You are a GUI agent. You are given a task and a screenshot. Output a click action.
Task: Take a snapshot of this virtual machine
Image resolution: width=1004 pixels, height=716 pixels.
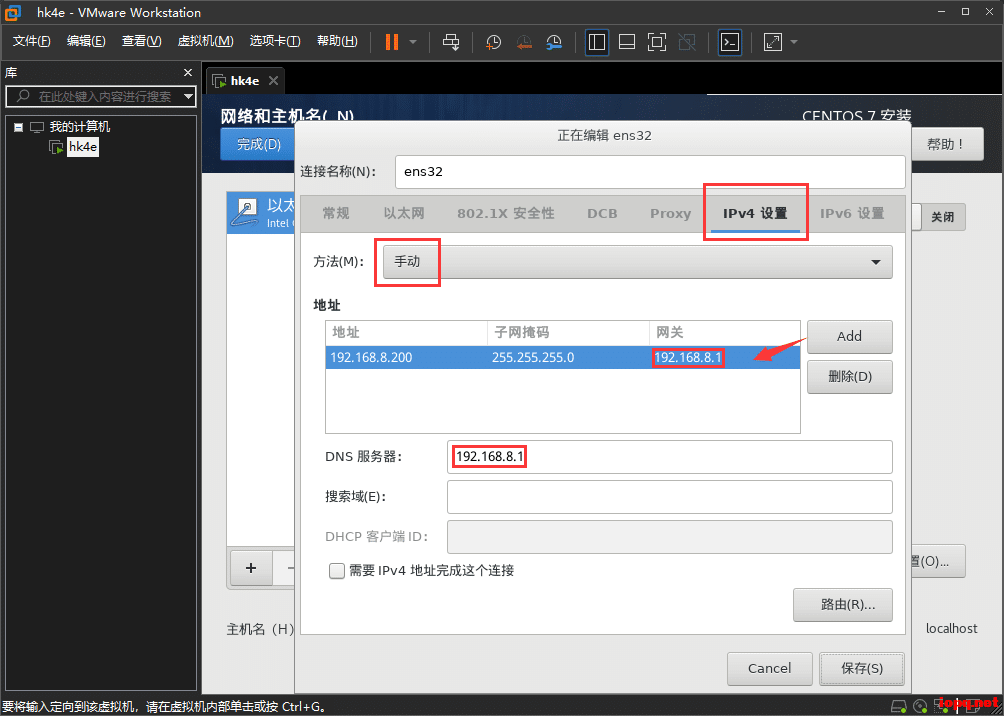(x=492, y=42)
